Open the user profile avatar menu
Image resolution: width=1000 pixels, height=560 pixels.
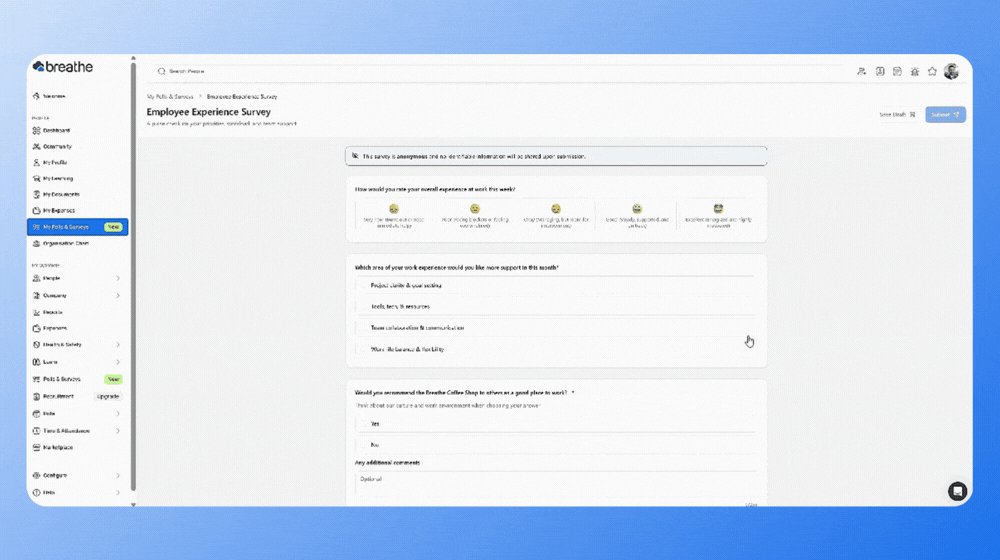click(x=952, y=71)
